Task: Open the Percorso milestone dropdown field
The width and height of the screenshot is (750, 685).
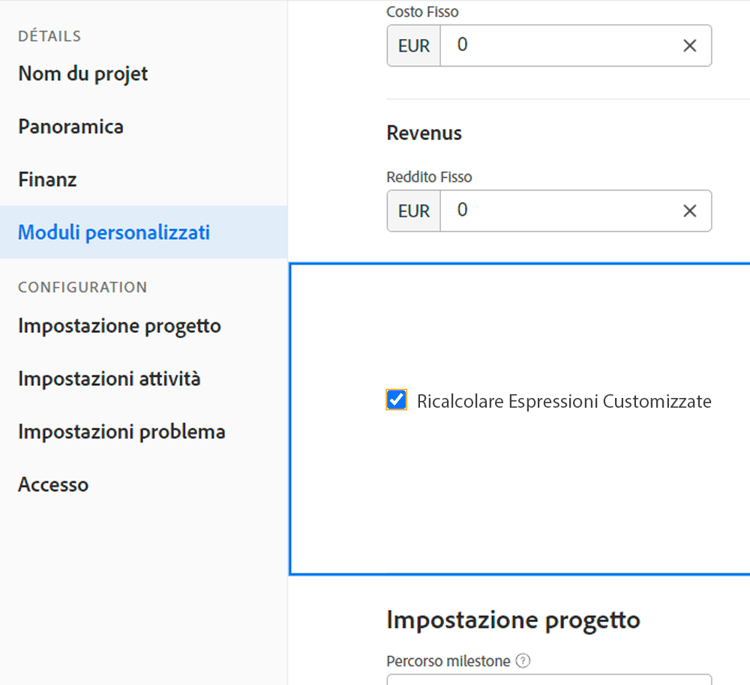Action: click(x=548, y=679)
